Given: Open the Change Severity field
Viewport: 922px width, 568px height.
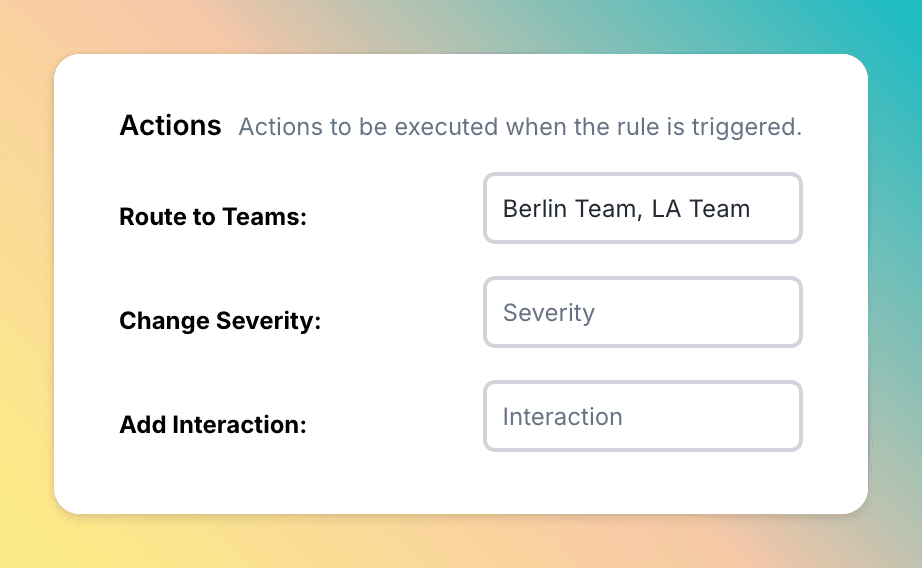Looking at the screenshot, I should coord(643,312).
